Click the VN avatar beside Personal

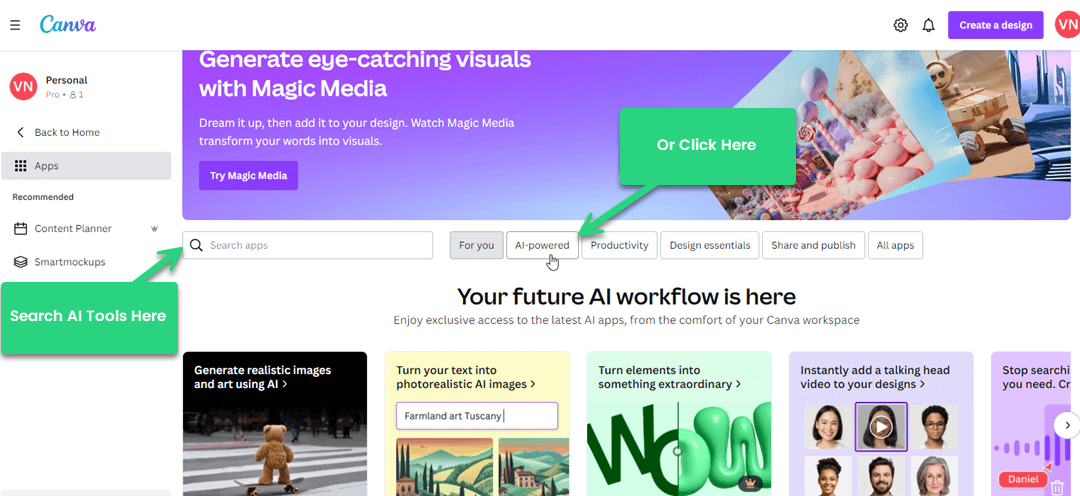click(23, 87)
